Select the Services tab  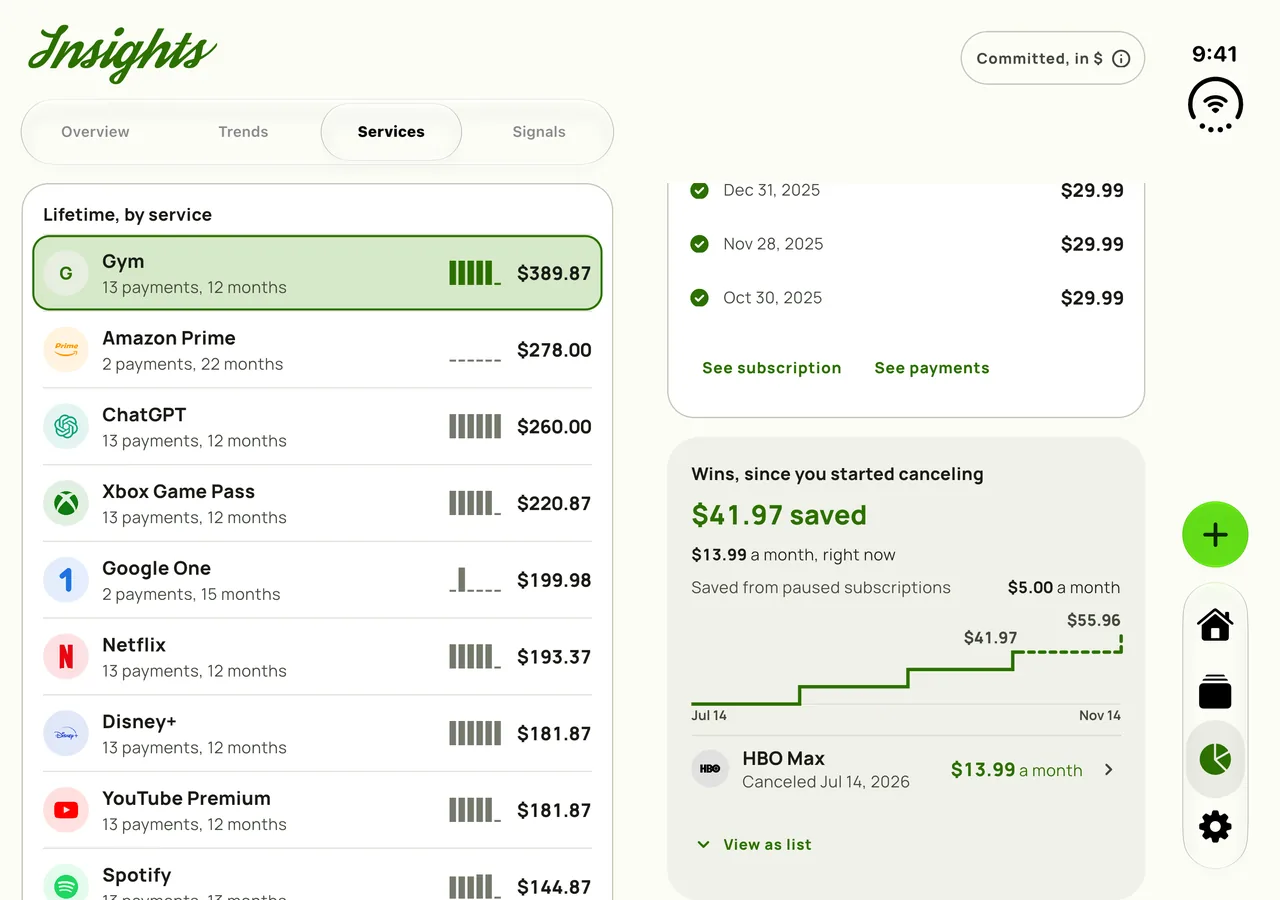[391, 132]
